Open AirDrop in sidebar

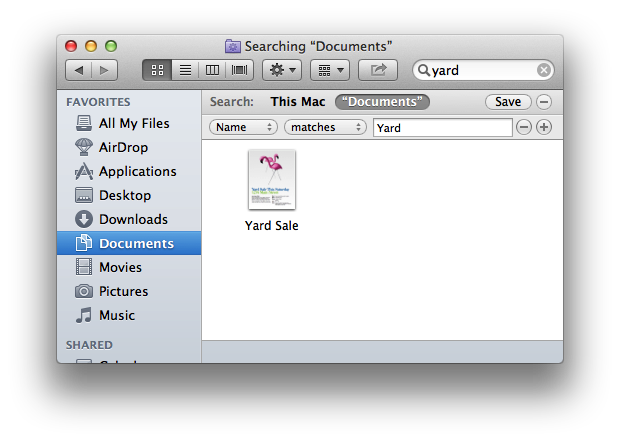pyautogui.click(x=125, y=147)
